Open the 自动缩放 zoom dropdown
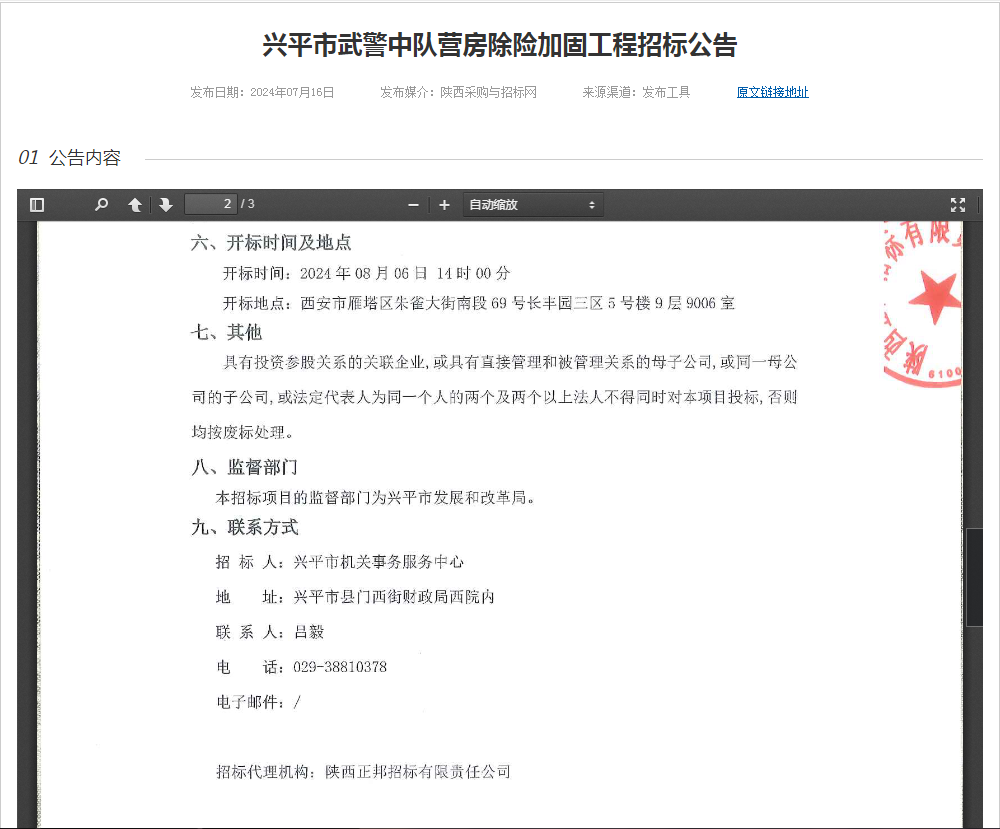 [532, 205]
